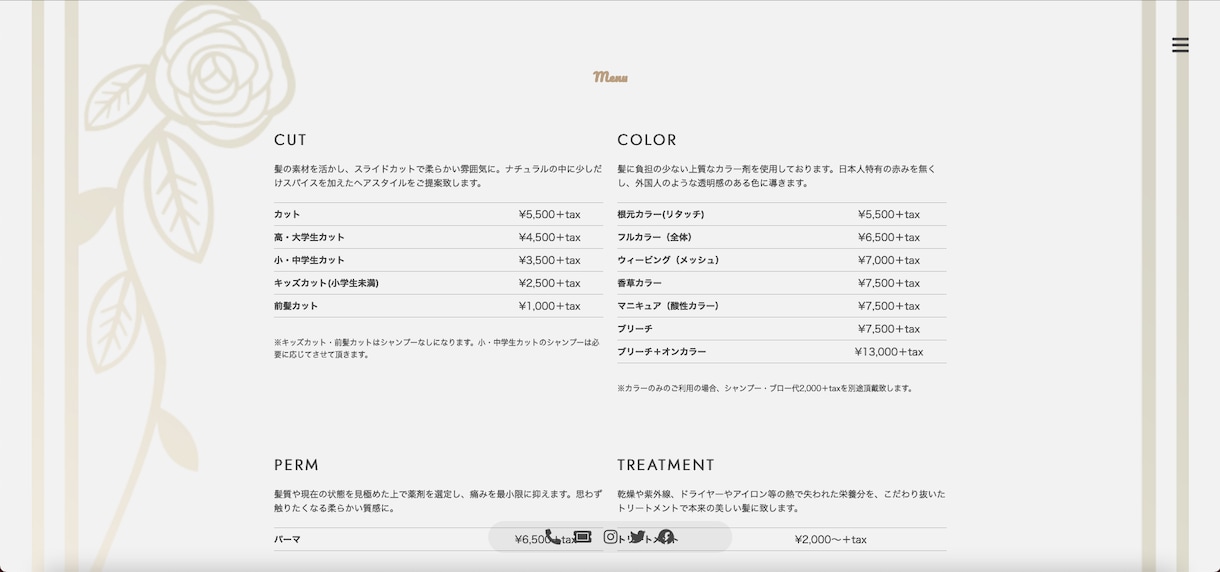Click the color blow-dry fee footnote
Image resolution: width=1220 pixels, height=572 pixels.
click(765, 388)
